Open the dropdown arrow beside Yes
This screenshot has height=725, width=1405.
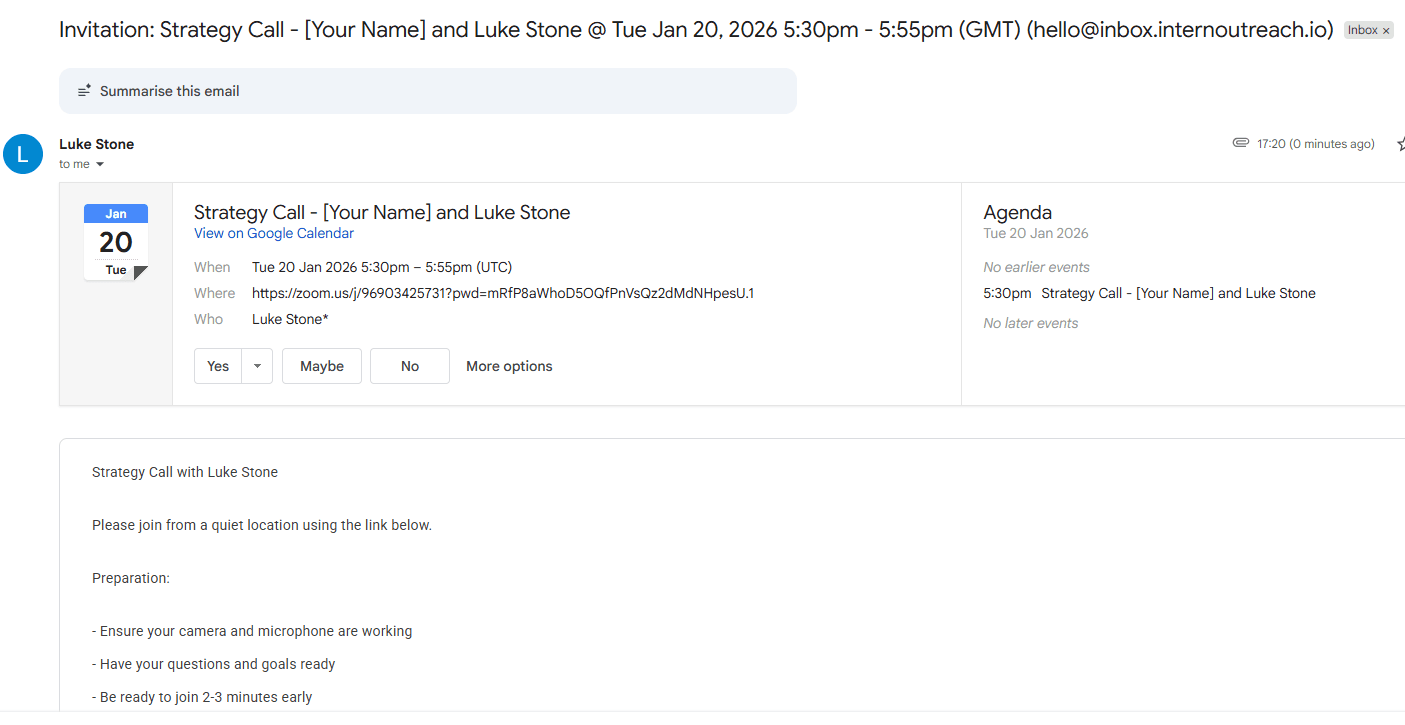coord(257,366)
